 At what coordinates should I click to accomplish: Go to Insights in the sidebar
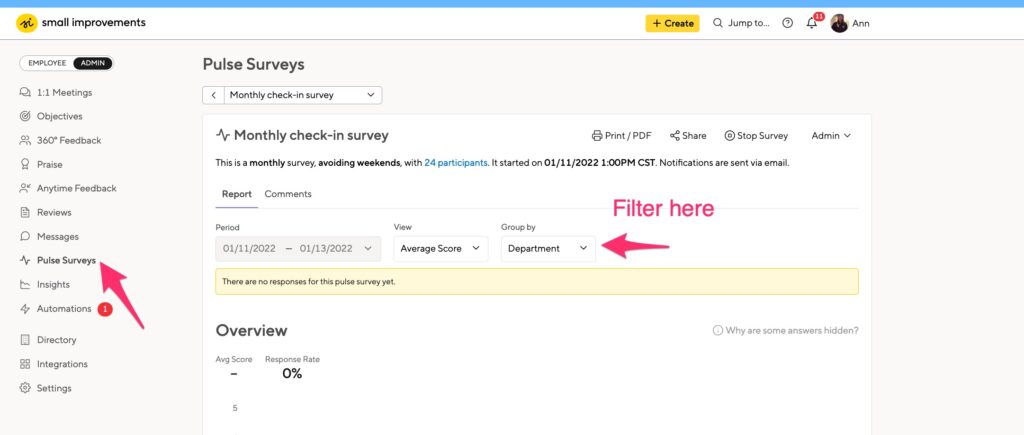[x=53, y=285]
